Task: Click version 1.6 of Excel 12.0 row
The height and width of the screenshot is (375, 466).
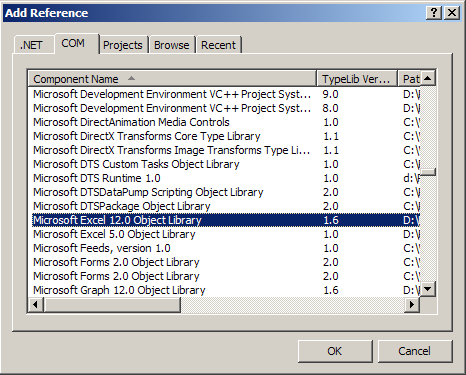Action: click(331, 220)
